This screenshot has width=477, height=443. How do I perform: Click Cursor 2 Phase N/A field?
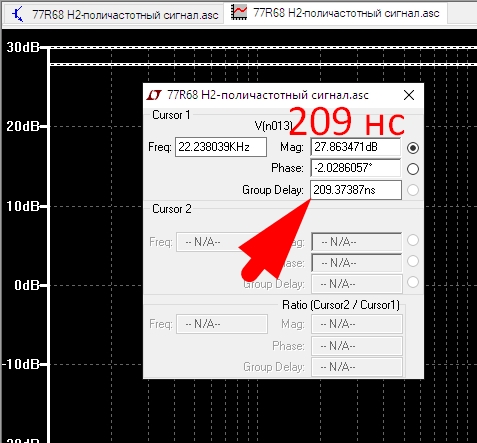point(357,263)
